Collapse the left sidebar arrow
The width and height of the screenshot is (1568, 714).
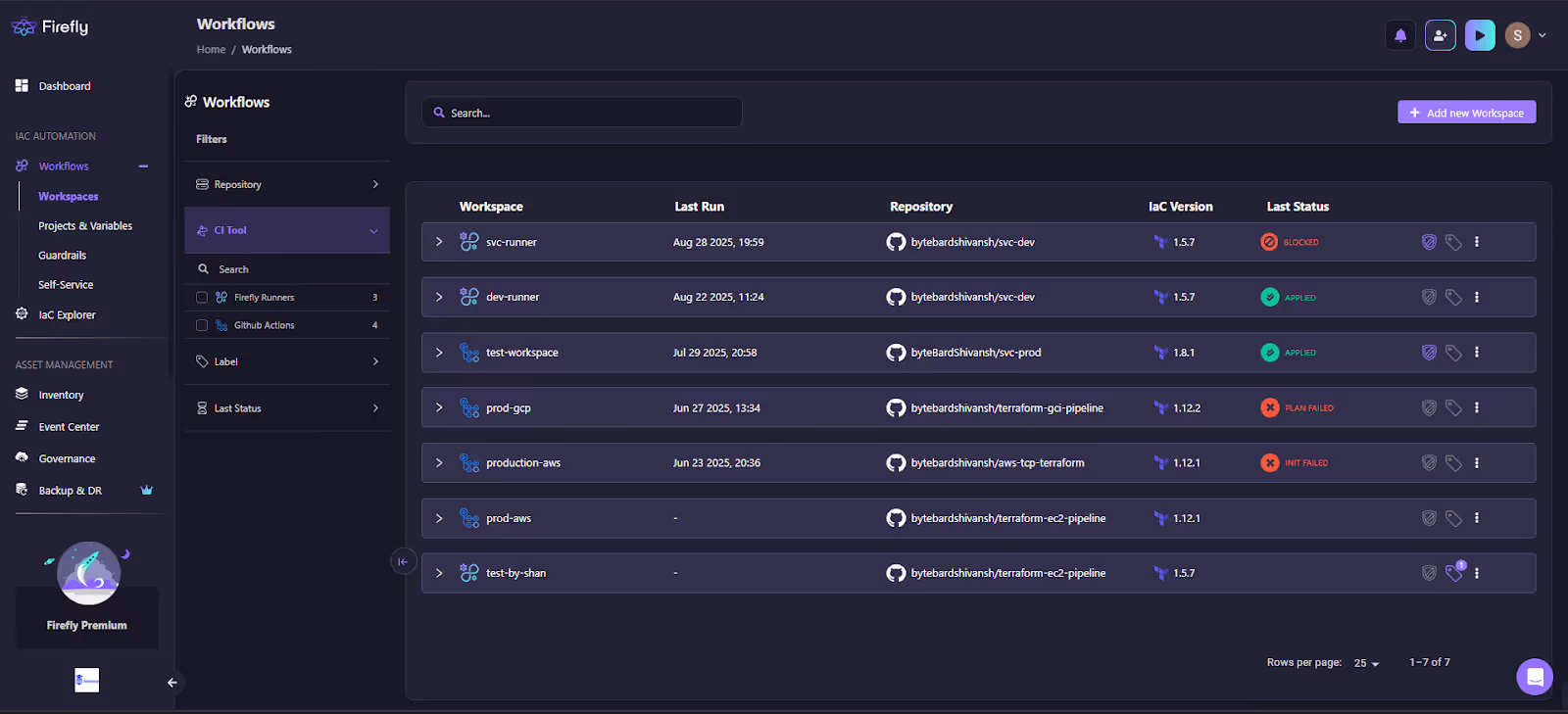[171, 683]
